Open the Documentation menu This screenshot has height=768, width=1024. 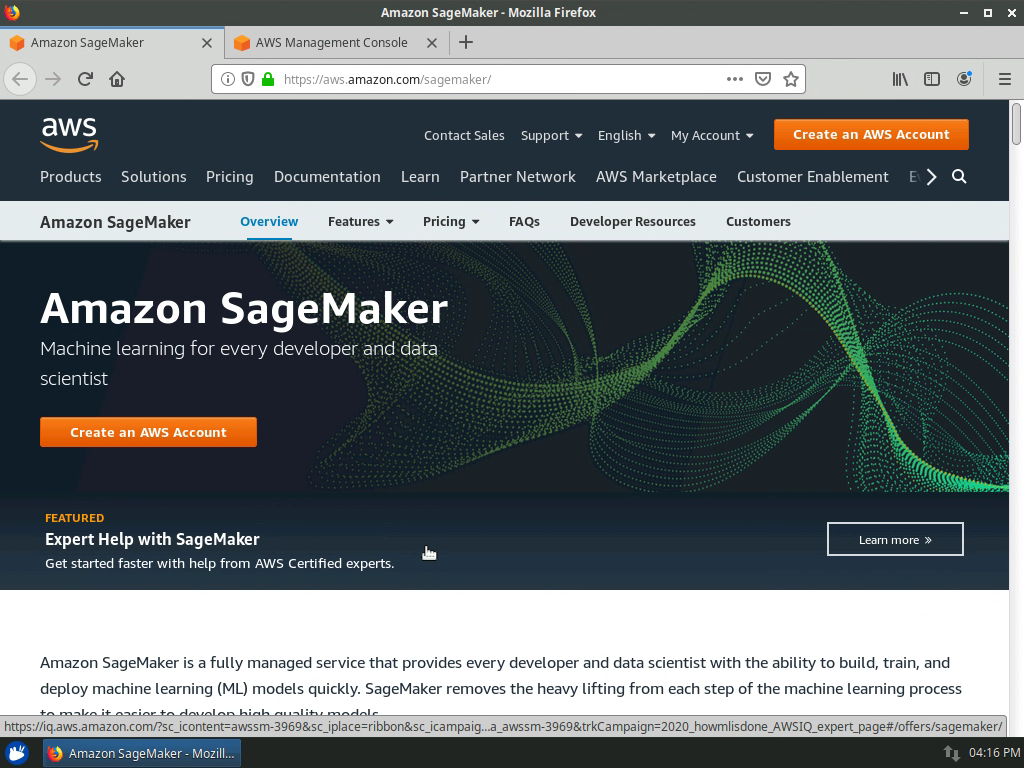tap(327, 176)
